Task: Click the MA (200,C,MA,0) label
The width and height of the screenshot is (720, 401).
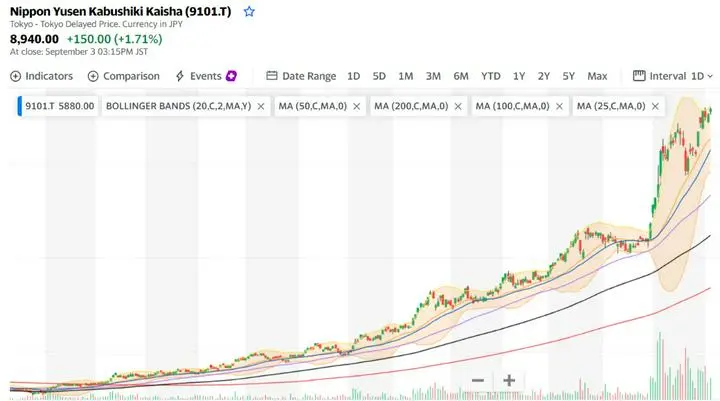Action: pyautogui.click(x=411, y=106)
